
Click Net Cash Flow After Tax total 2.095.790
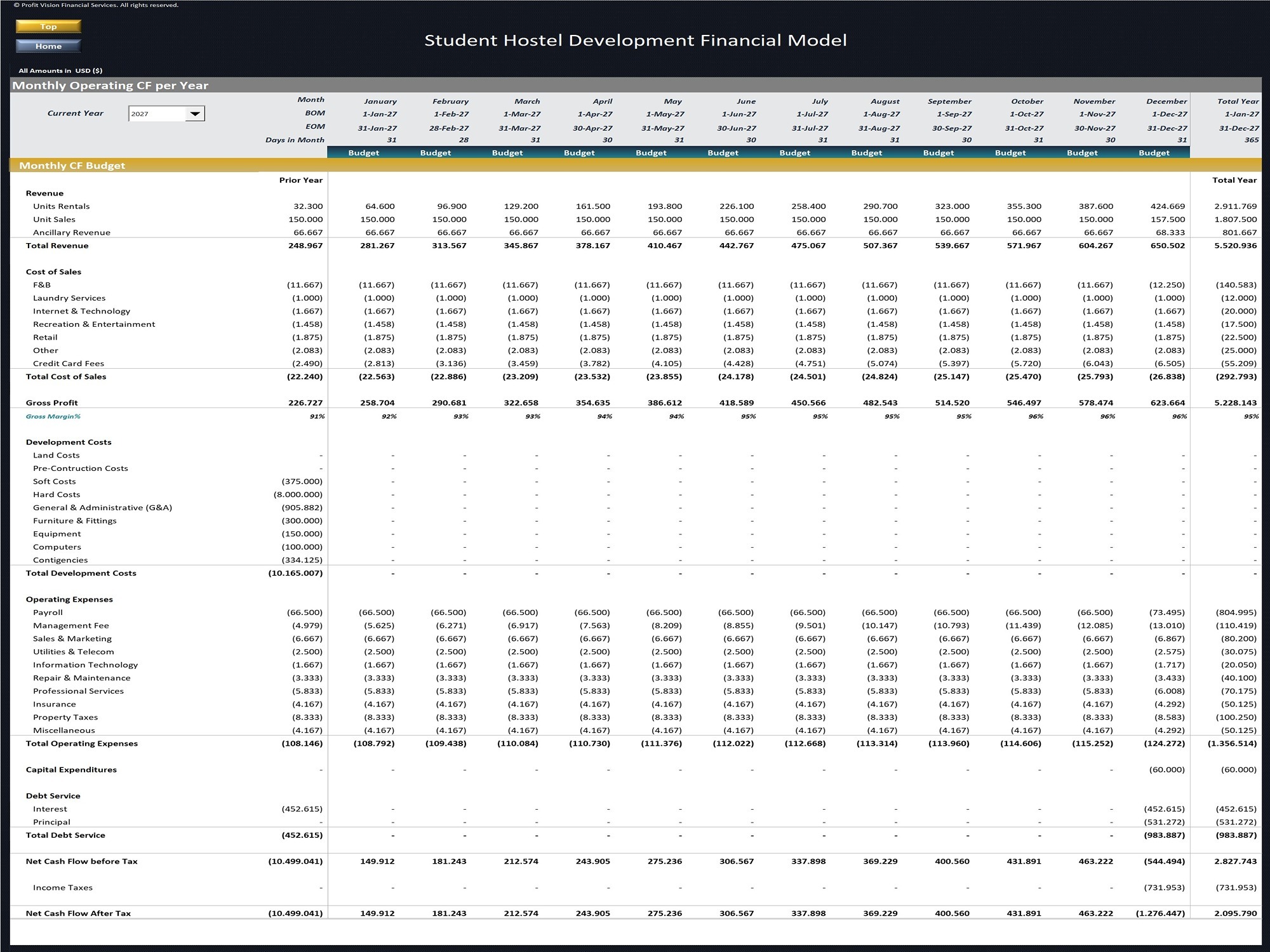point(1235,914)
